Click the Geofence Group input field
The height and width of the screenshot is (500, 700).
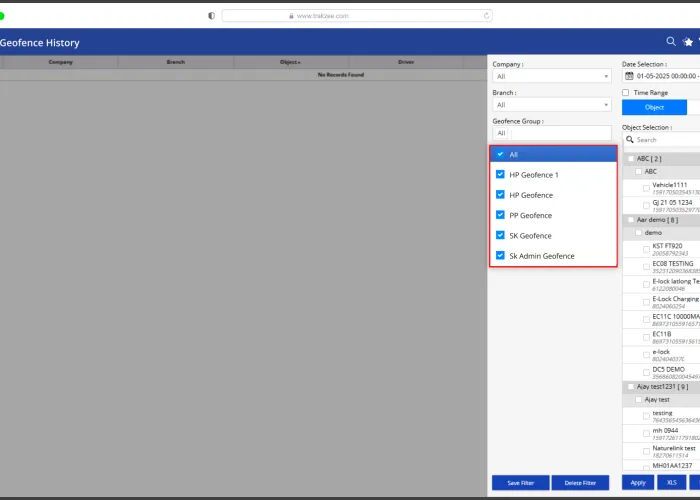560,133
